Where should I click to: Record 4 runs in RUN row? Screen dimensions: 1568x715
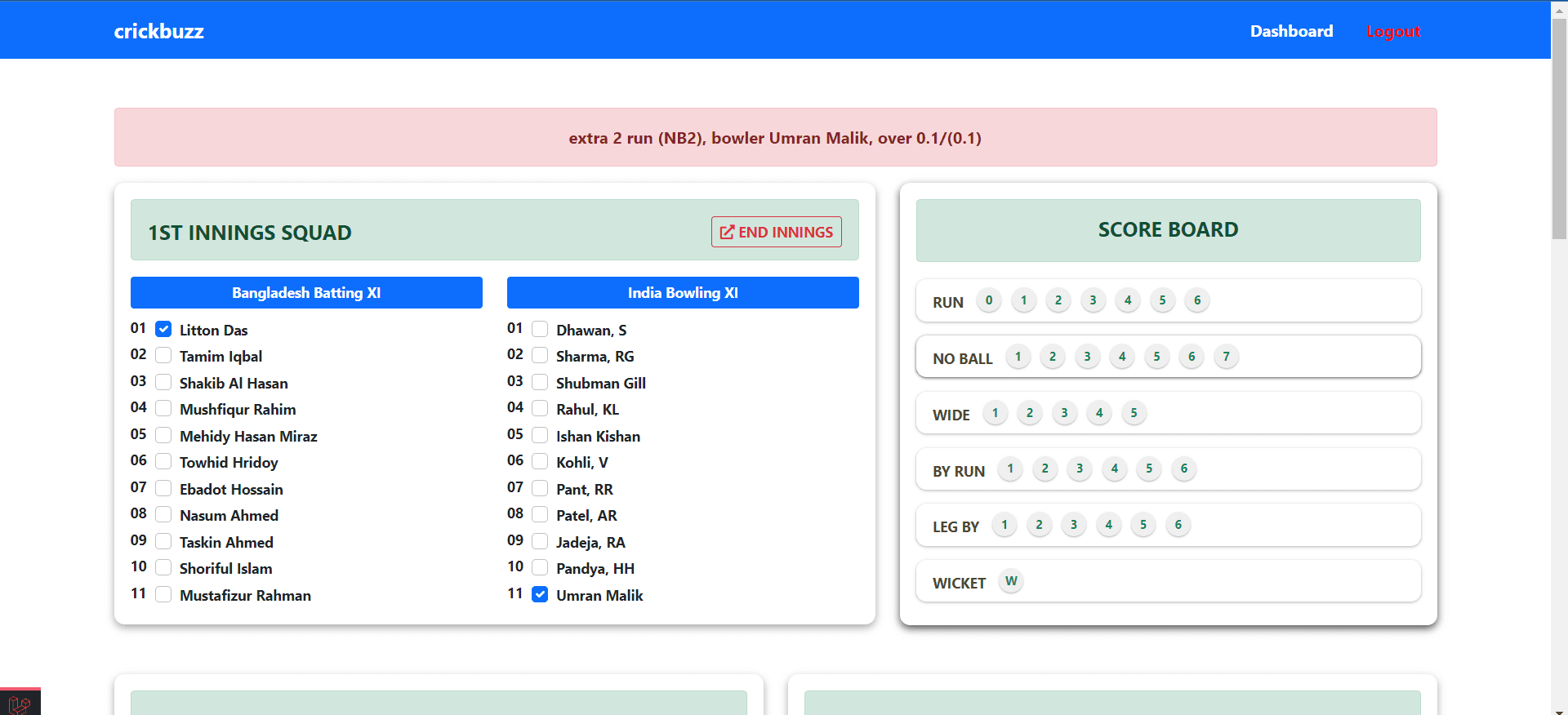click(1128, 300)
